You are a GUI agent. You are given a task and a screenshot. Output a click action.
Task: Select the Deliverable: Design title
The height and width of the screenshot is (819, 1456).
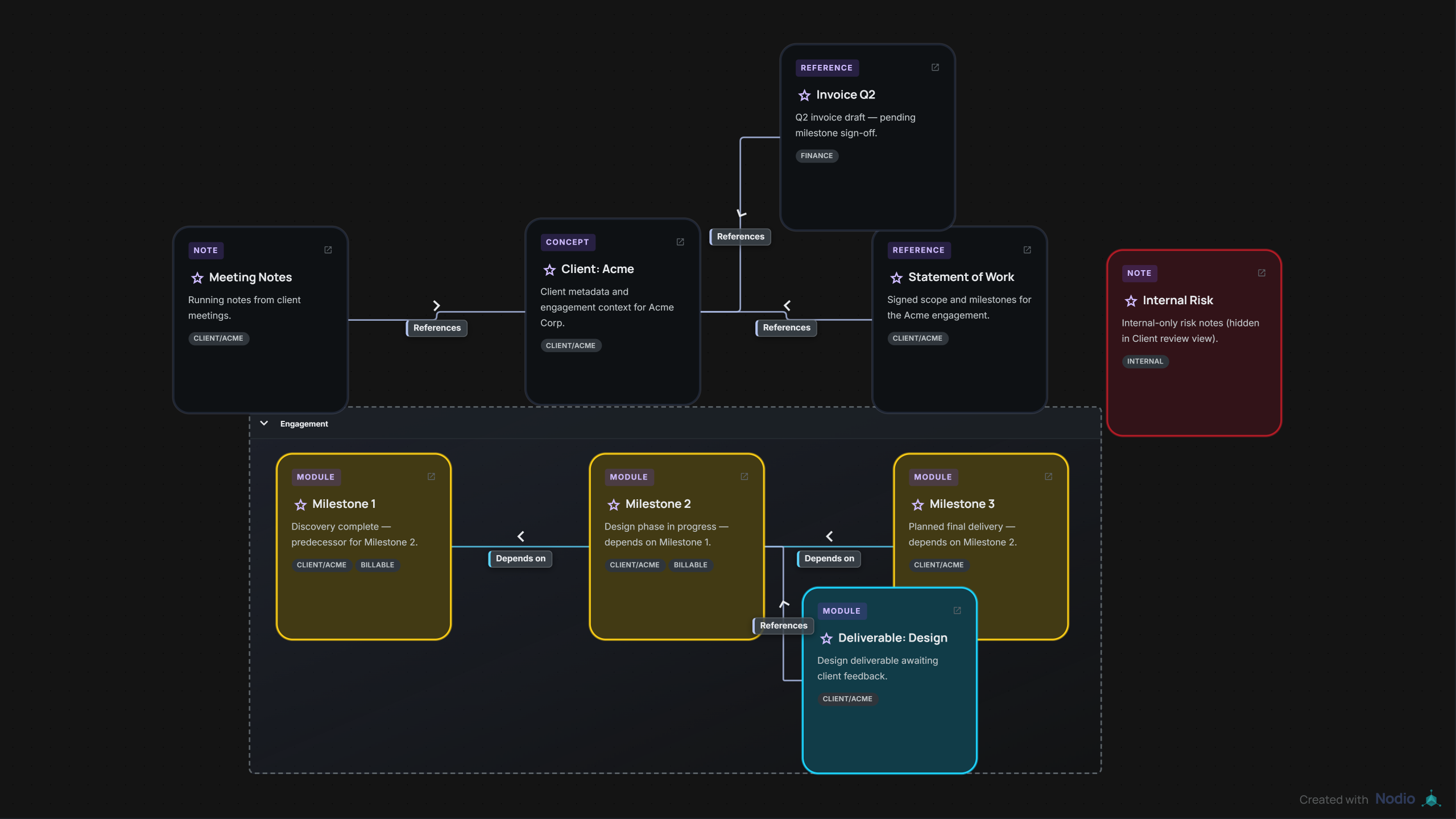(x=893, y=639)
